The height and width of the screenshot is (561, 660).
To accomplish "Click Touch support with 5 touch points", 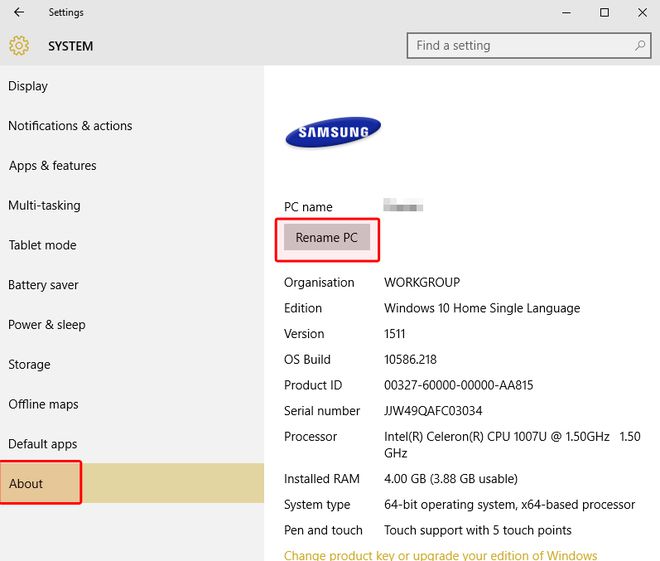I will click(478, 530).
